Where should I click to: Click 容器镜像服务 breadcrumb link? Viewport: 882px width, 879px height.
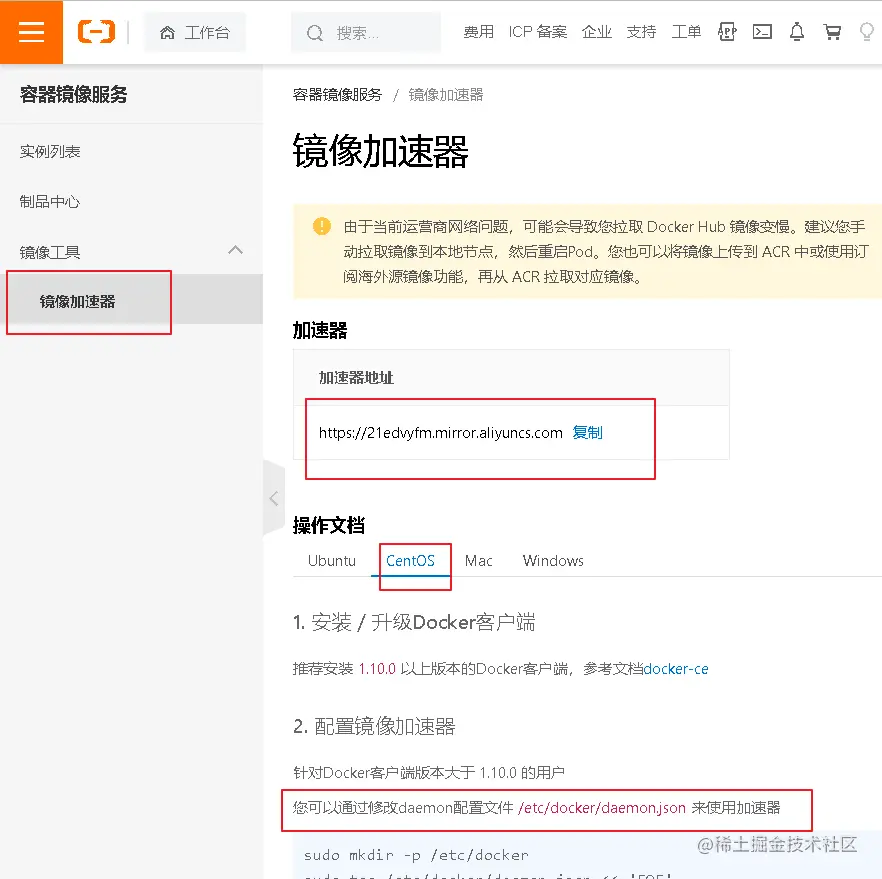(x=338, y=94)
